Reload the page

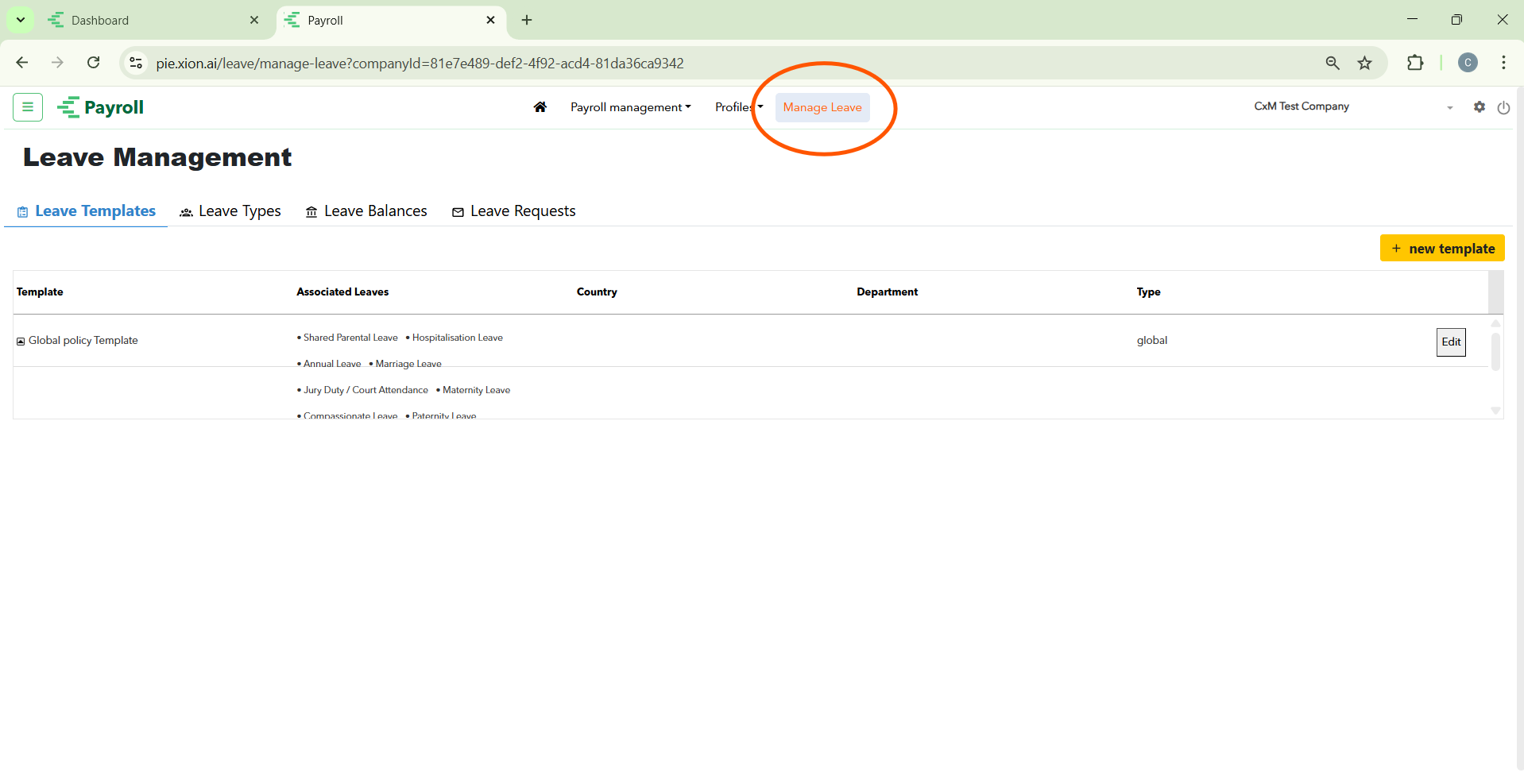pos(94,63)
